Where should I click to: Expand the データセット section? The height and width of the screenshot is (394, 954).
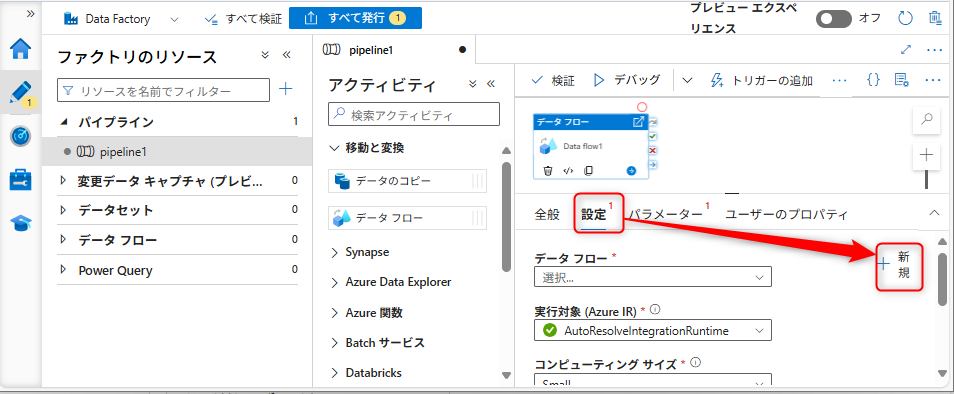tap(64, 210)
